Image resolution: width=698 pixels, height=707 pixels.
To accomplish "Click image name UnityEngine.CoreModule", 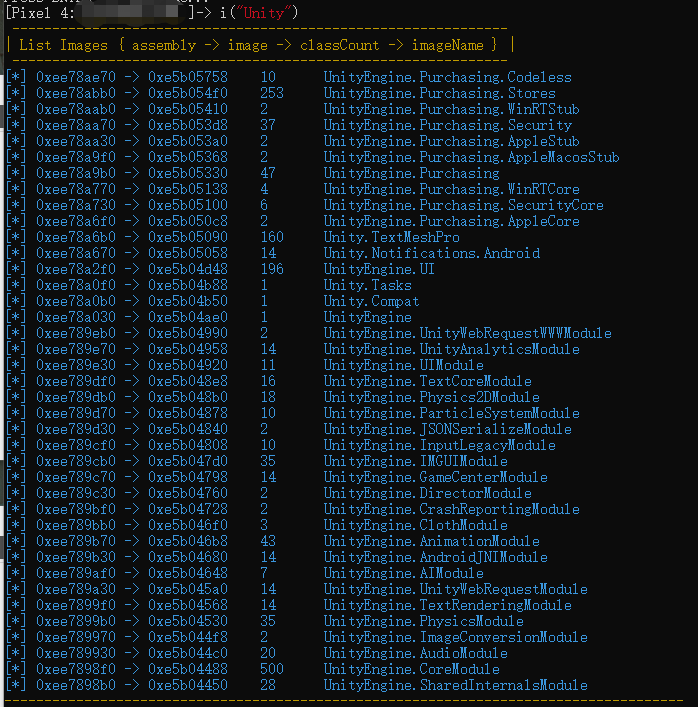I will 411,669.
